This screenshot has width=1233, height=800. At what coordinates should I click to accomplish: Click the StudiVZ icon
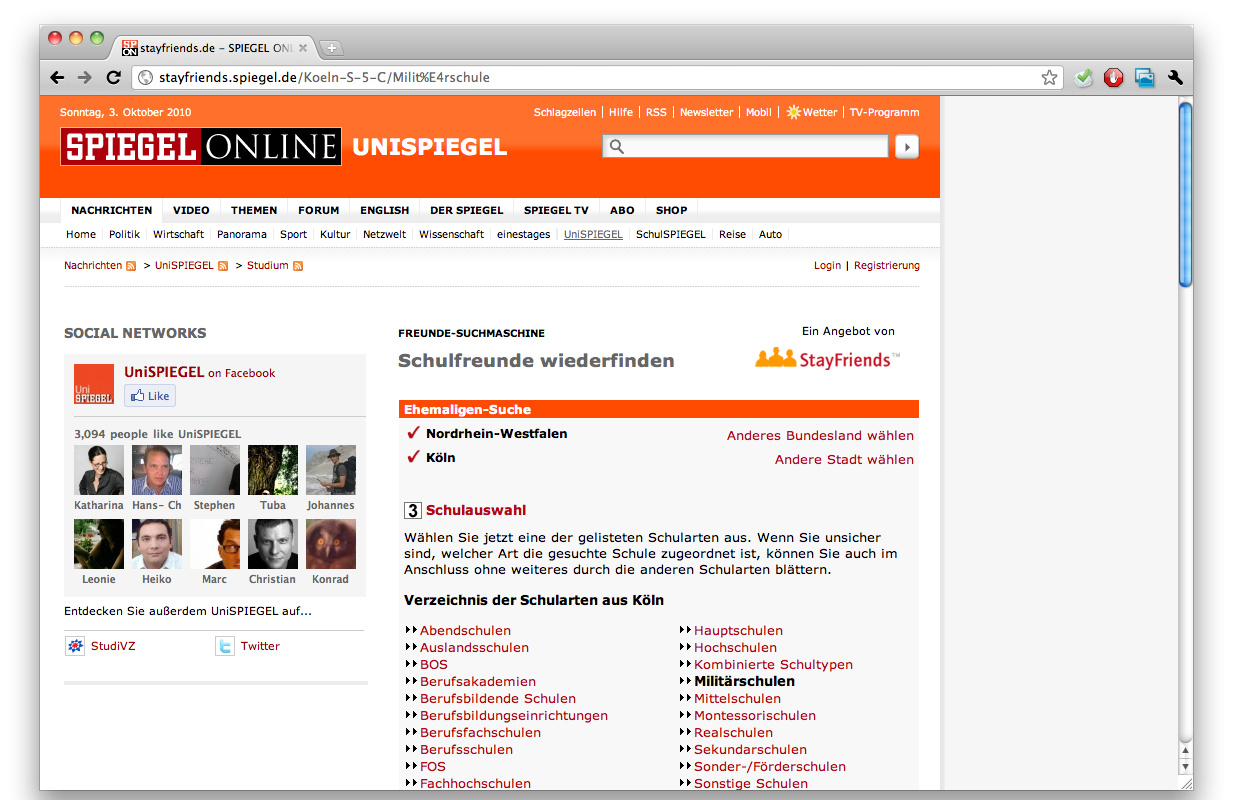(75, 646)
